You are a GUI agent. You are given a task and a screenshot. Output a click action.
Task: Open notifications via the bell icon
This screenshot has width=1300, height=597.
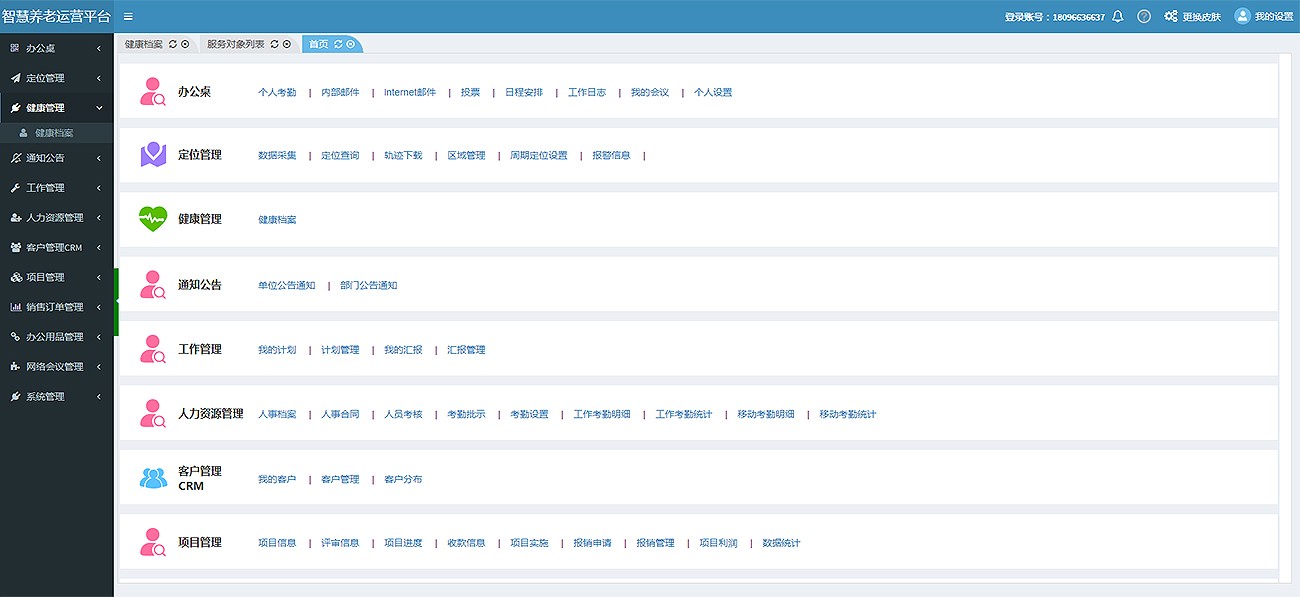(x=1118, y=16)
